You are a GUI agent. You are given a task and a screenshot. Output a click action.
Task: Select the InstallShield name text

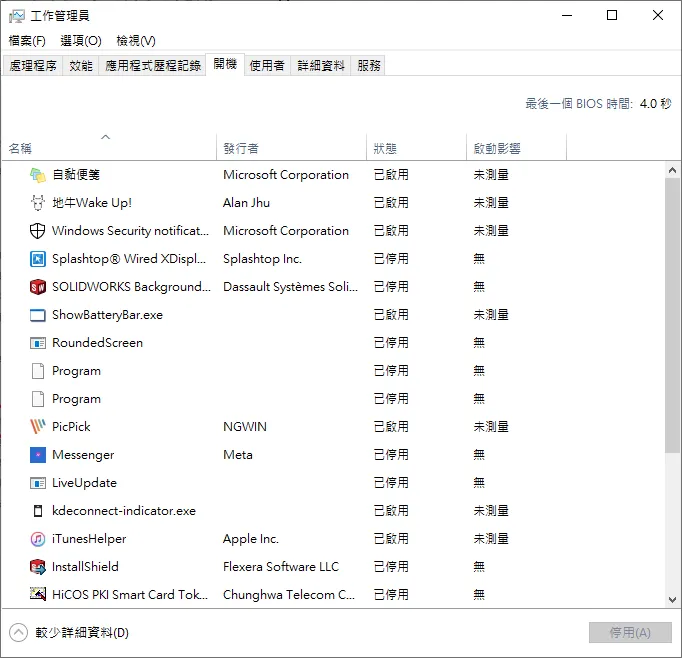click(x=85, y=567)
